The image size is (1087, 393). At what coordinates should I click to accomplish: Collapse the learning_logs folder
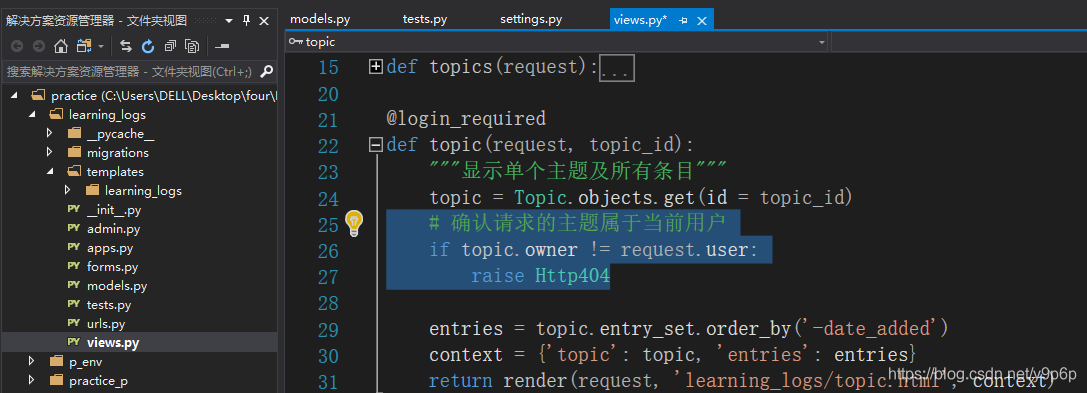32,114
